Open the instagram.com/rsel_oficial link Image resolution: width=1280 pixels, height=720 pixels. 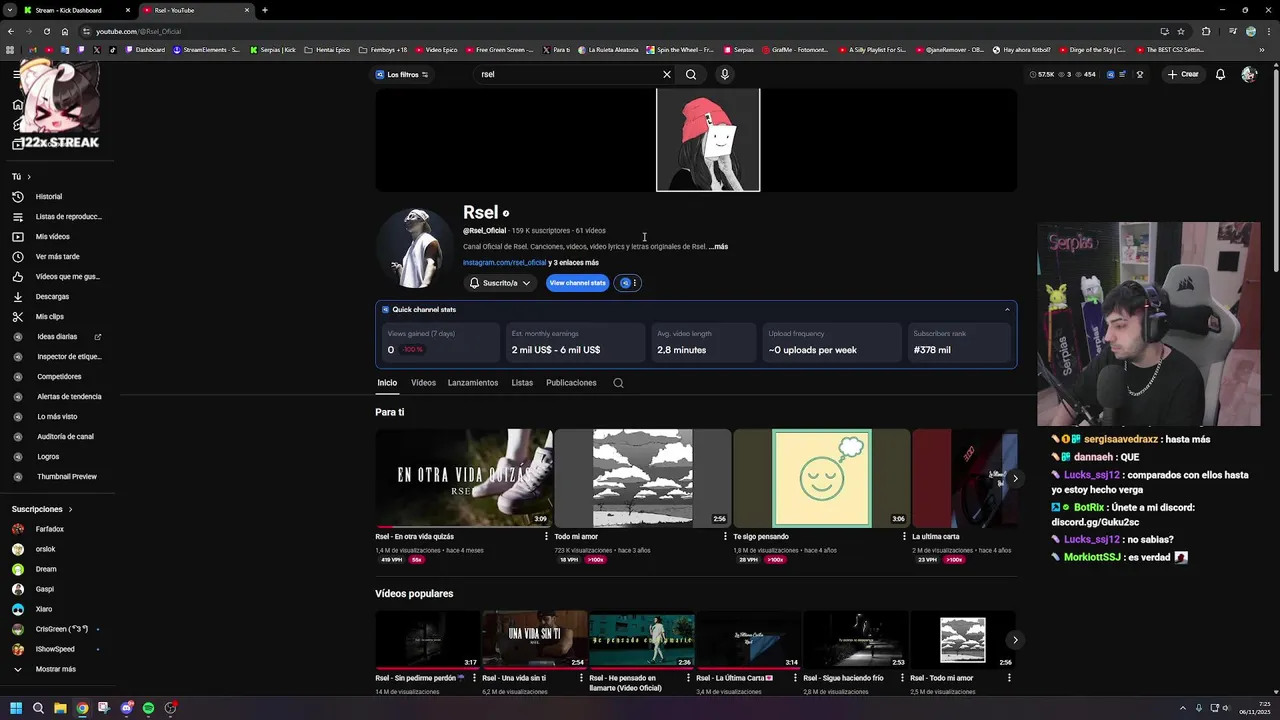click(504, 263)
